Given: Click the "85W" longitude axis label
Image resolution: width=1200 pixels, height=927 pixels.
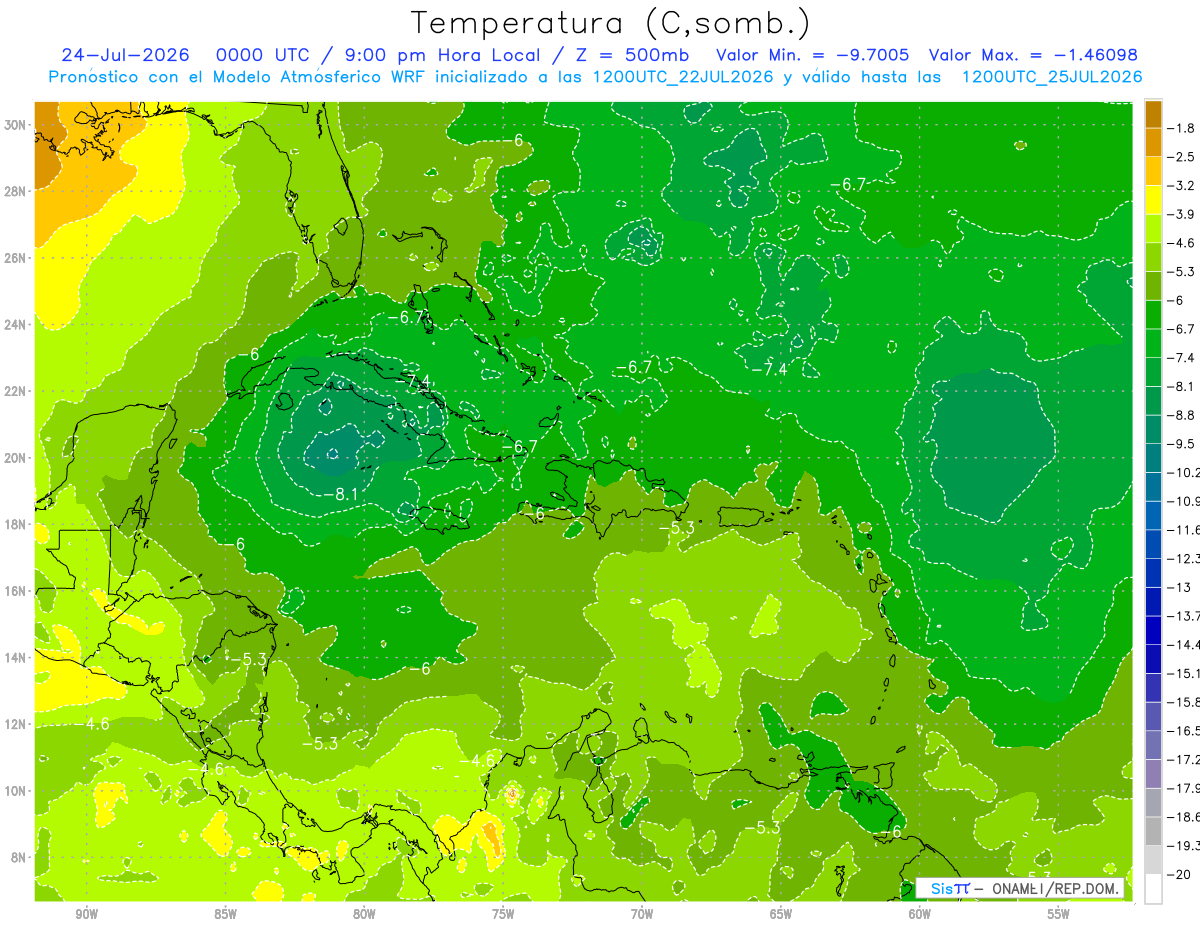Looking at the screenshot, I should pyautogui.click(x=225, y=914).
